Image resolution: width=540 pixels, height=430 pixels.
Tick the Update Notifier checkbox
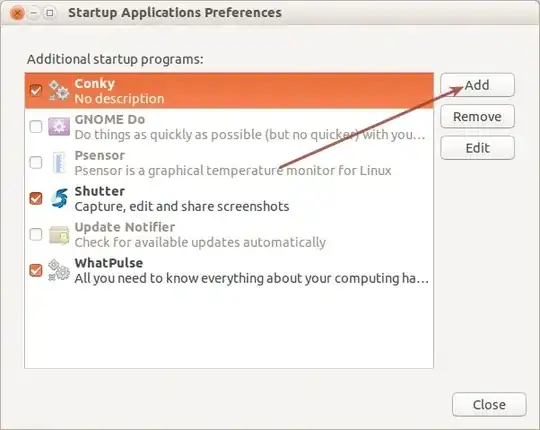click(36, 234)
